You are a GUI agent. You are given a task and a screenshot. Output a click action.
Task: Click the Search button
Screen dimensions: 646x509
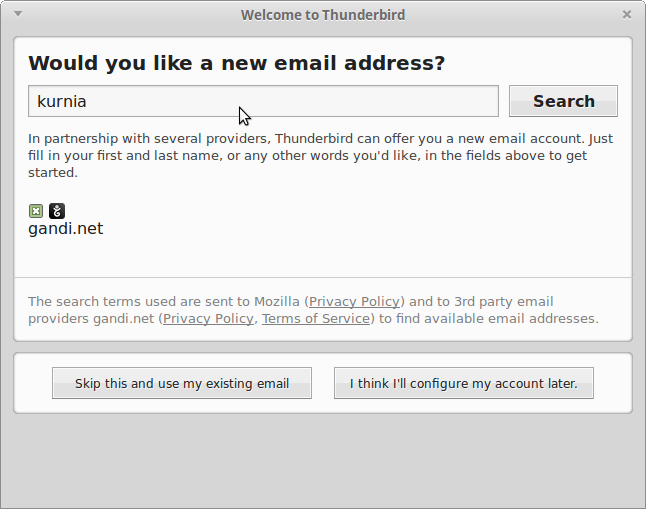(x=563, y=101)
